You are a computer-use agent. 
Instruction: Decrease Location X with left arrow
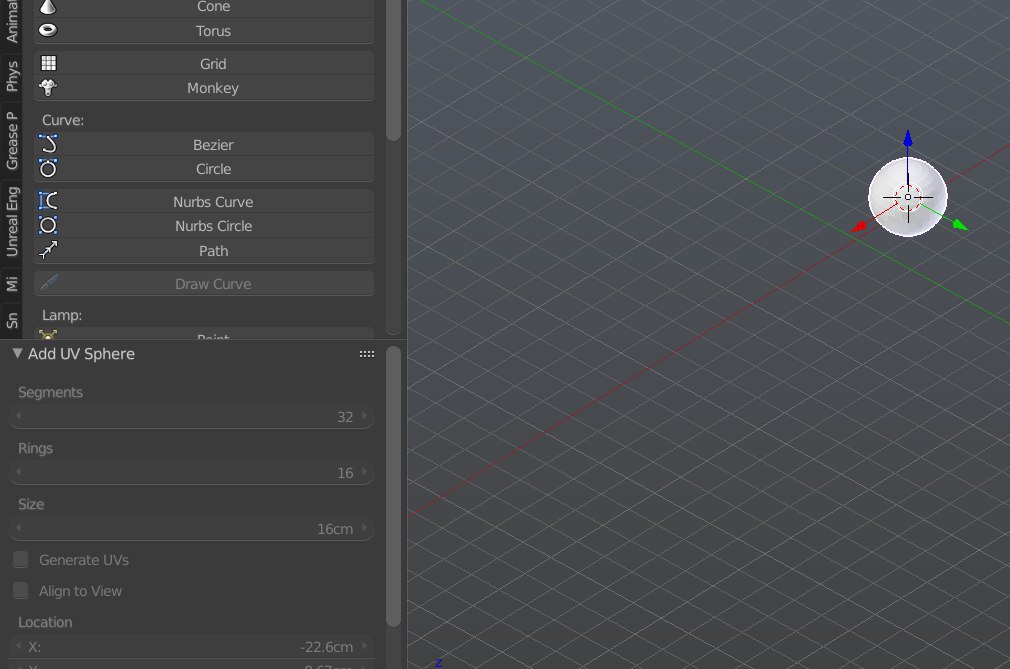coord(18,646)
